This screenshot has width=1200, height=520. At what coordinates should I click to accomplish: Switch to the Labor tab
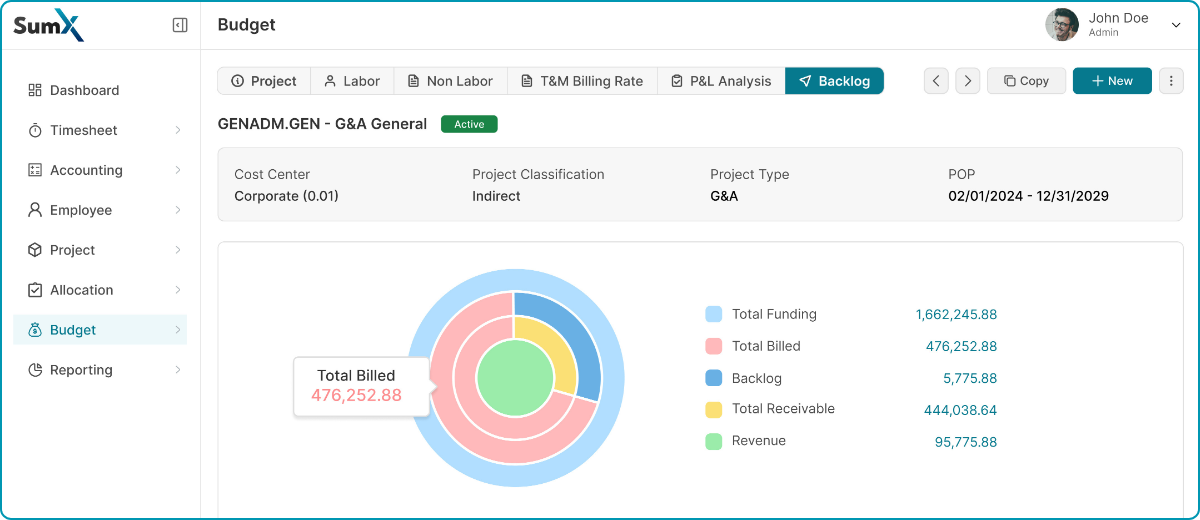[x=352, y=81]
